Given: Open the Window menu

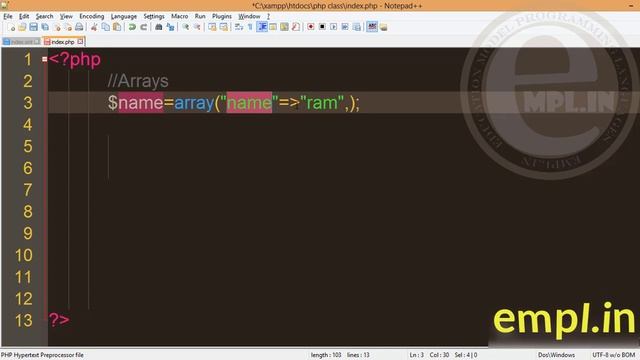Looking at the screenshot, I should click(x=249, y=16).
